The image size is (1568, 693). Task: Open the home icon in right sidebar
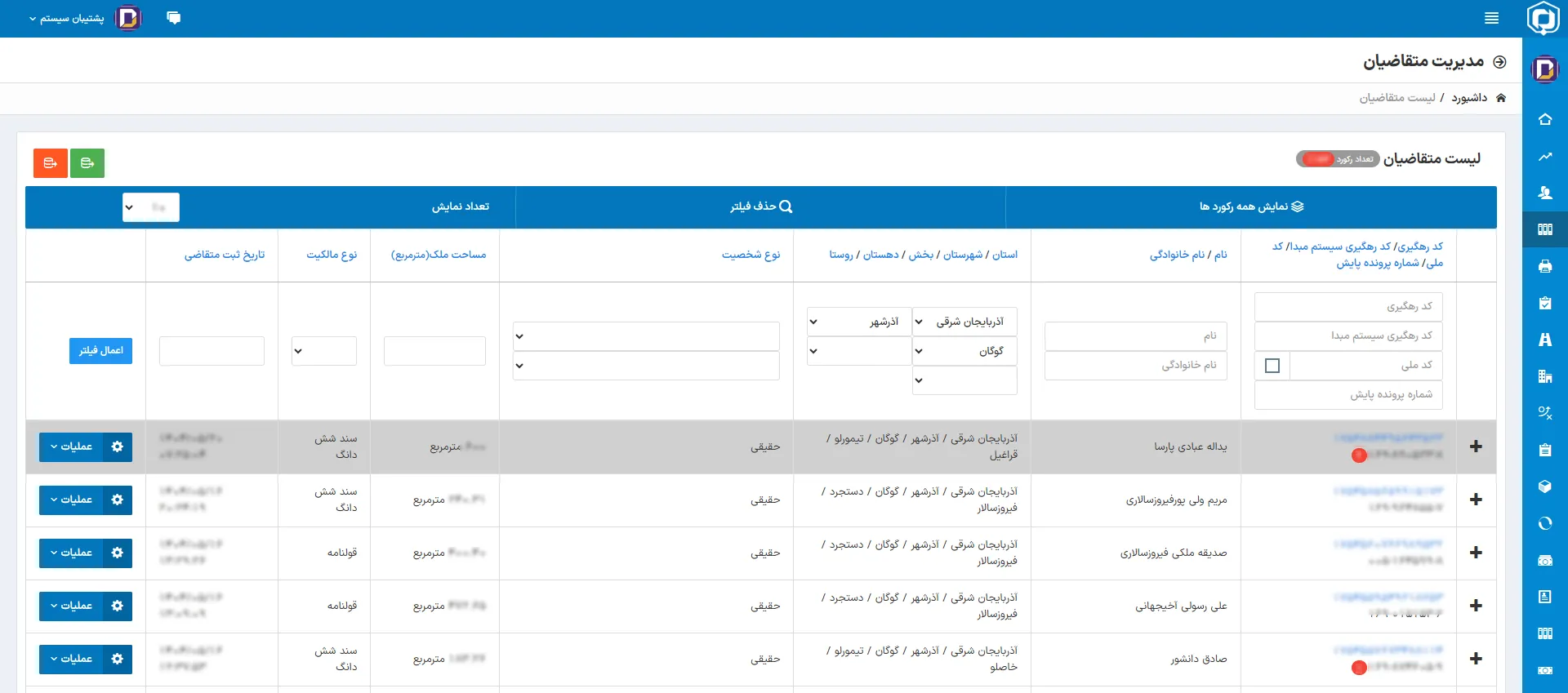tap(1544, 119)
